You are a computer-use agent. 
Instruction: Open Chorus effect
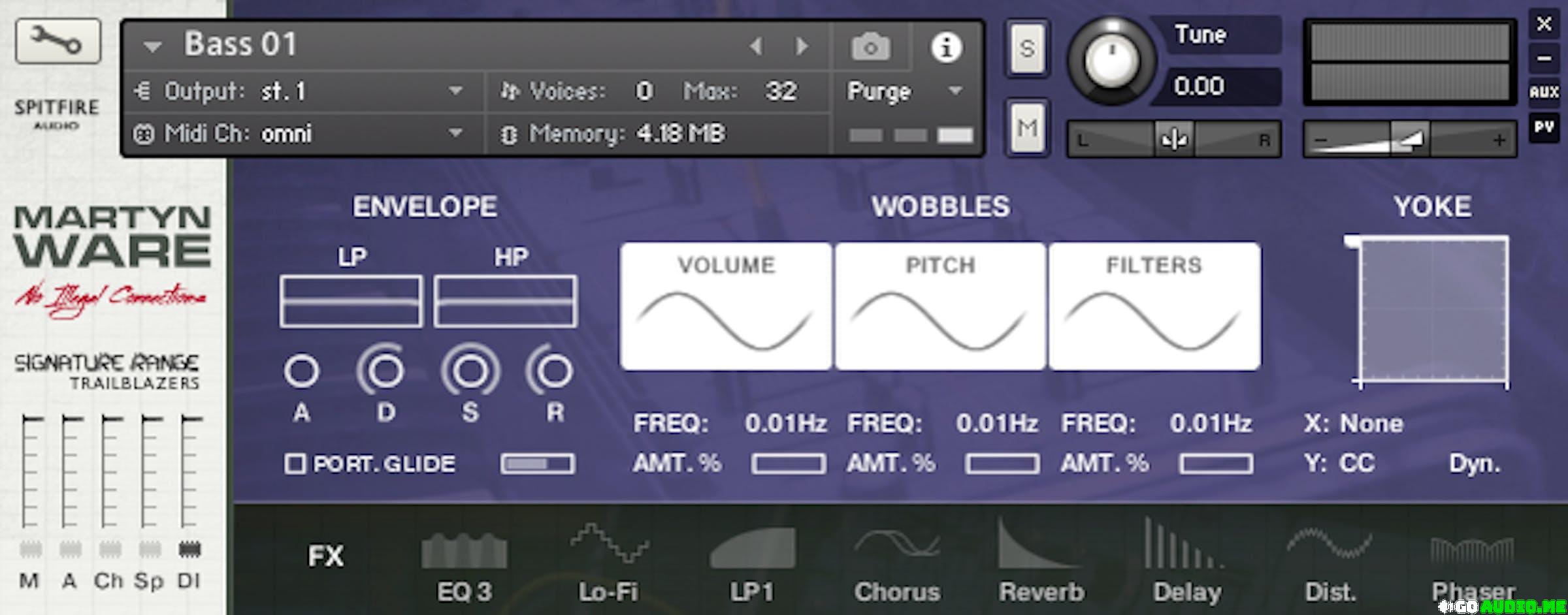click(x=897, y=565)
